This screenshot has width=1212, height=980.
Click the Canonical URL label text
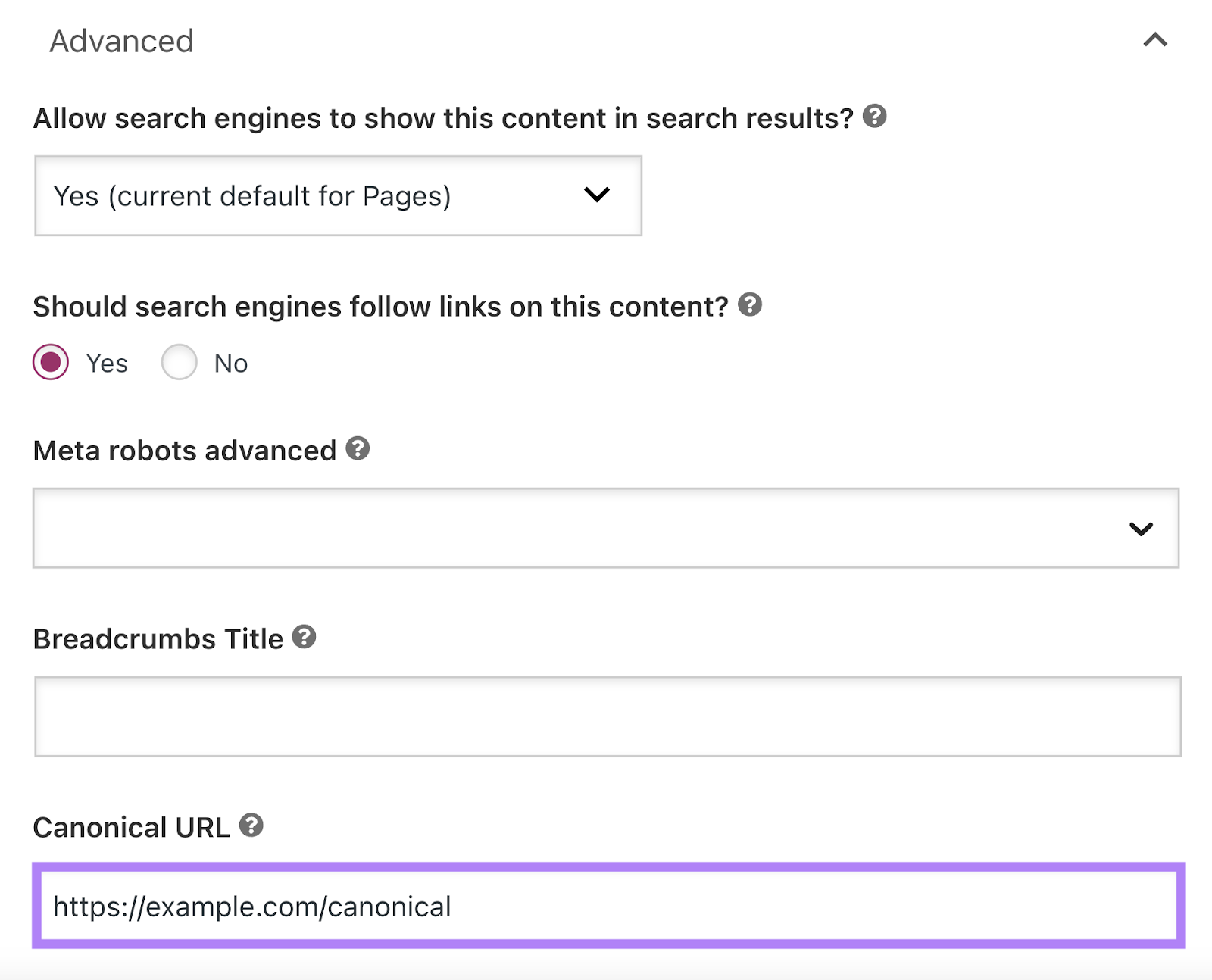pyautogui.click(x=131, y=826)
